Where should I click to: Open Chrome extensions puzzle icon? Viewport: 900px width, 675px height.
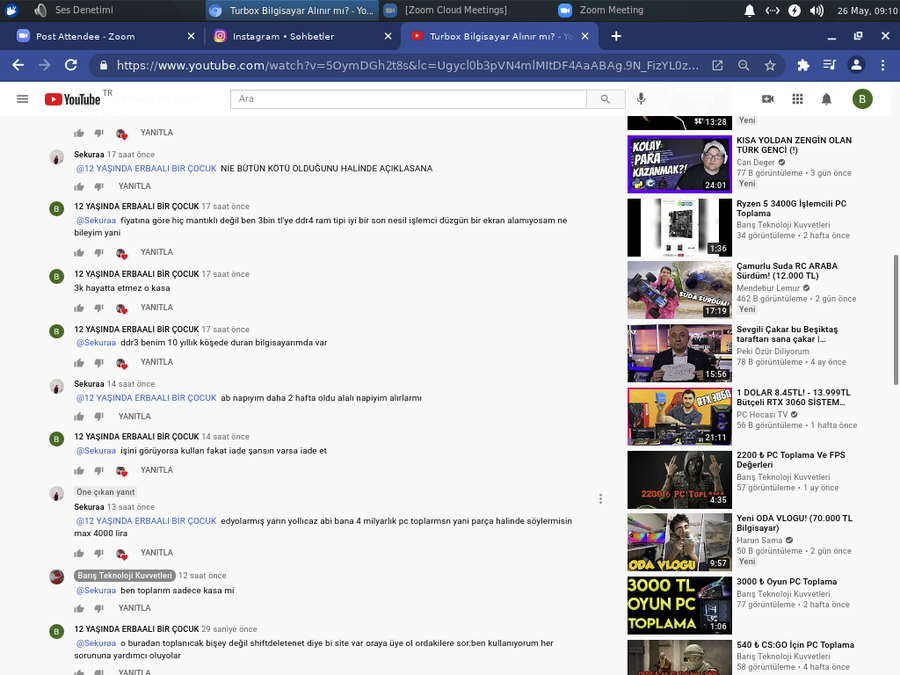[x=803, y=65]
